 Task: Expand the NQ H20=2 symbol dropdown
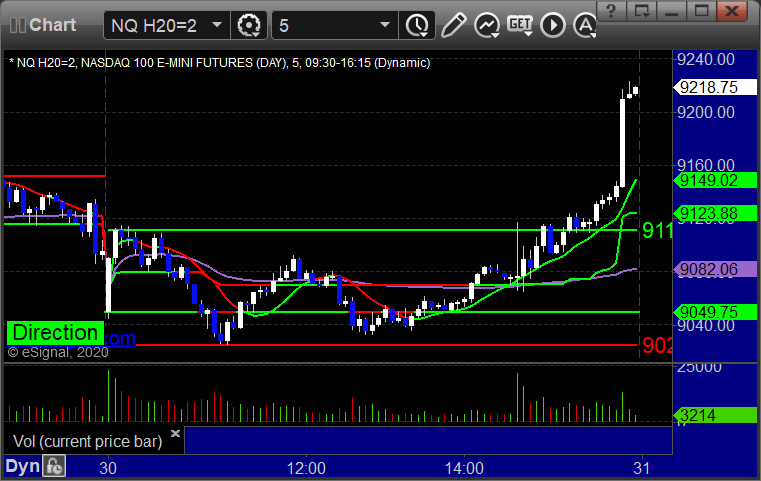pos(219,24)
